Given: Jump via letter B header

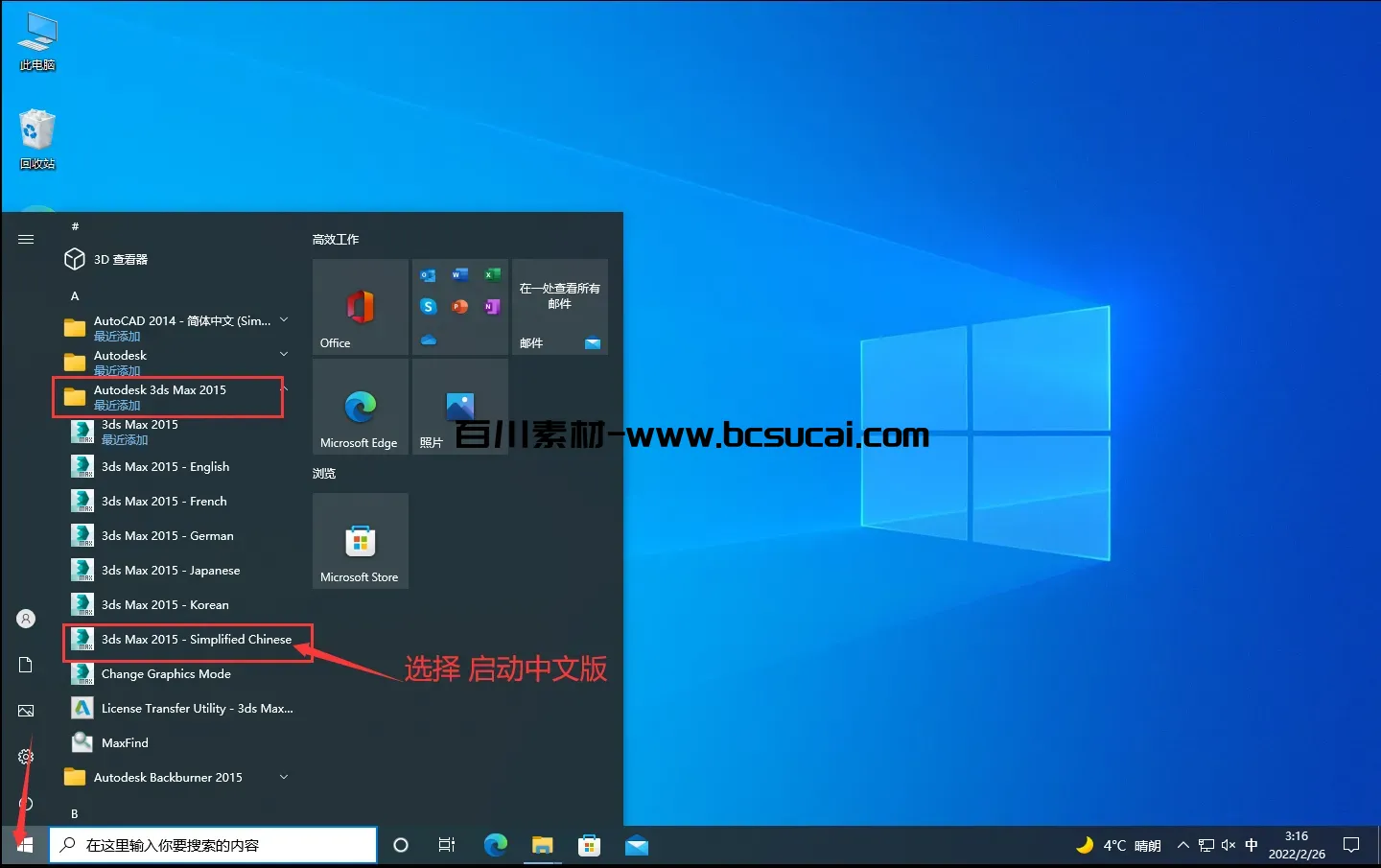Looking at the screenshot, I should tap(75, 813).
